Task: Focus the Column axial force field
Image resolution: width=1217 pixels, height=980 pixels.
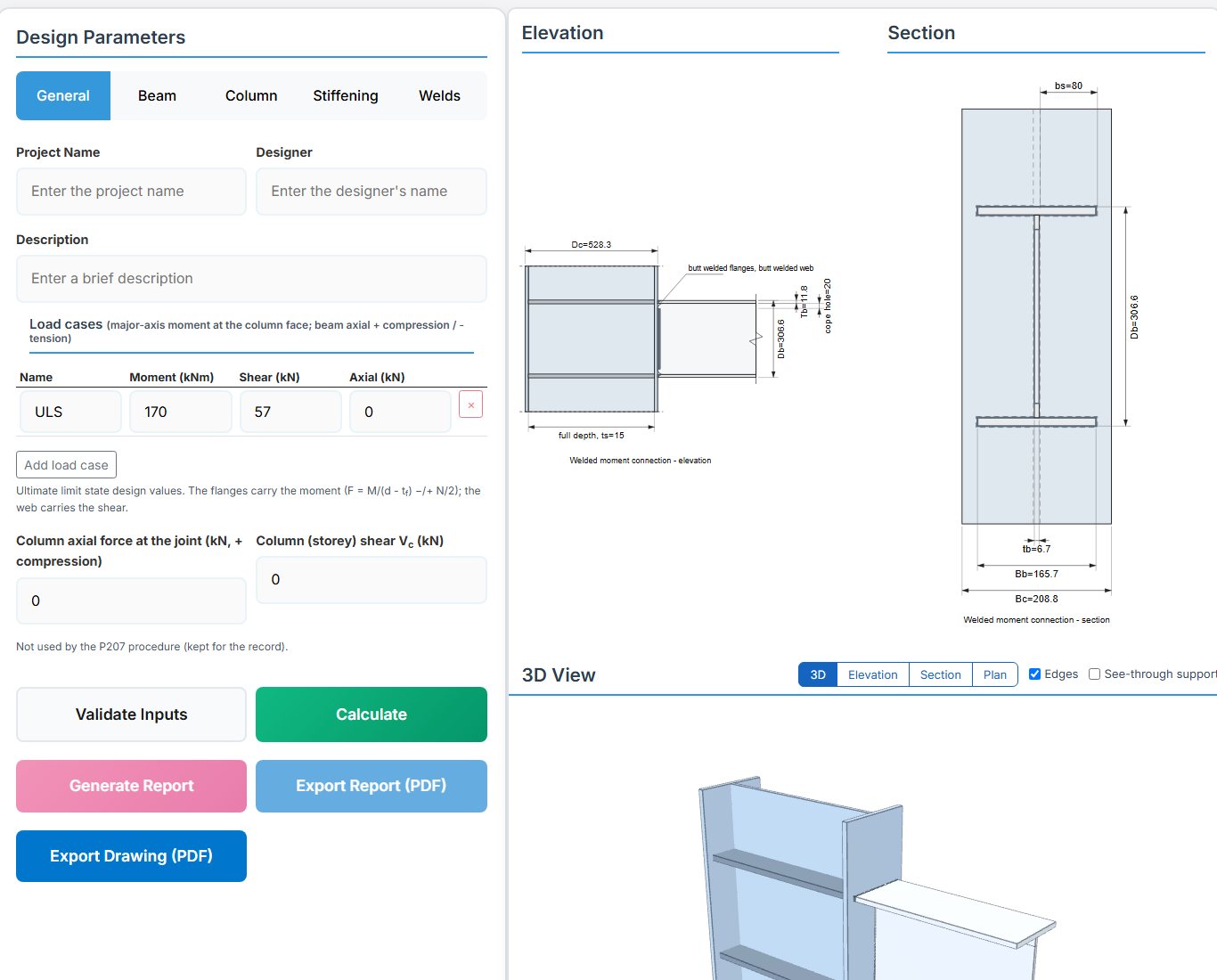Action: coord(131,601)
